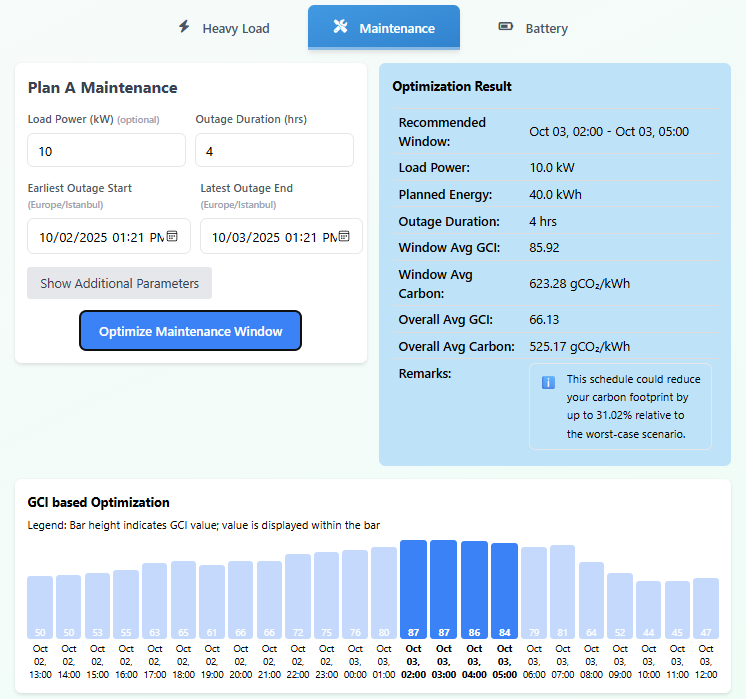Click the lightning bolt Heavy Load icon
746x699 pixels.
(x=184, y=27)
